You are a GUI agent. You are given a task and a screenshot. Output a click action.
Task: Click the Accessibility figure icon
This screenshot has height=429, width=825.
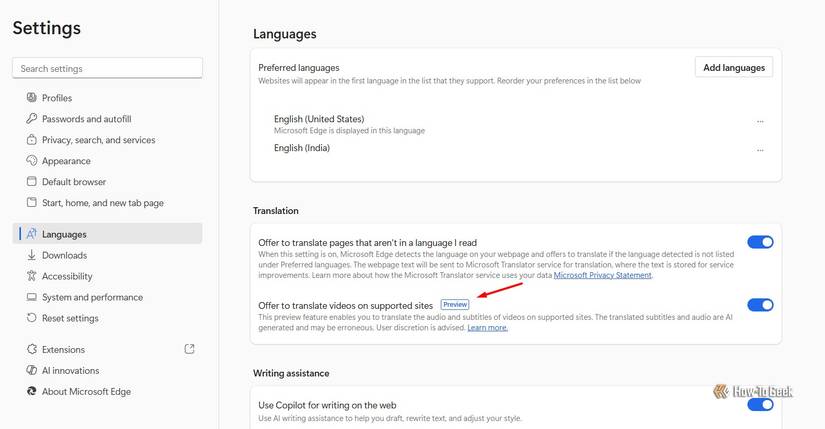coord(32,276)
